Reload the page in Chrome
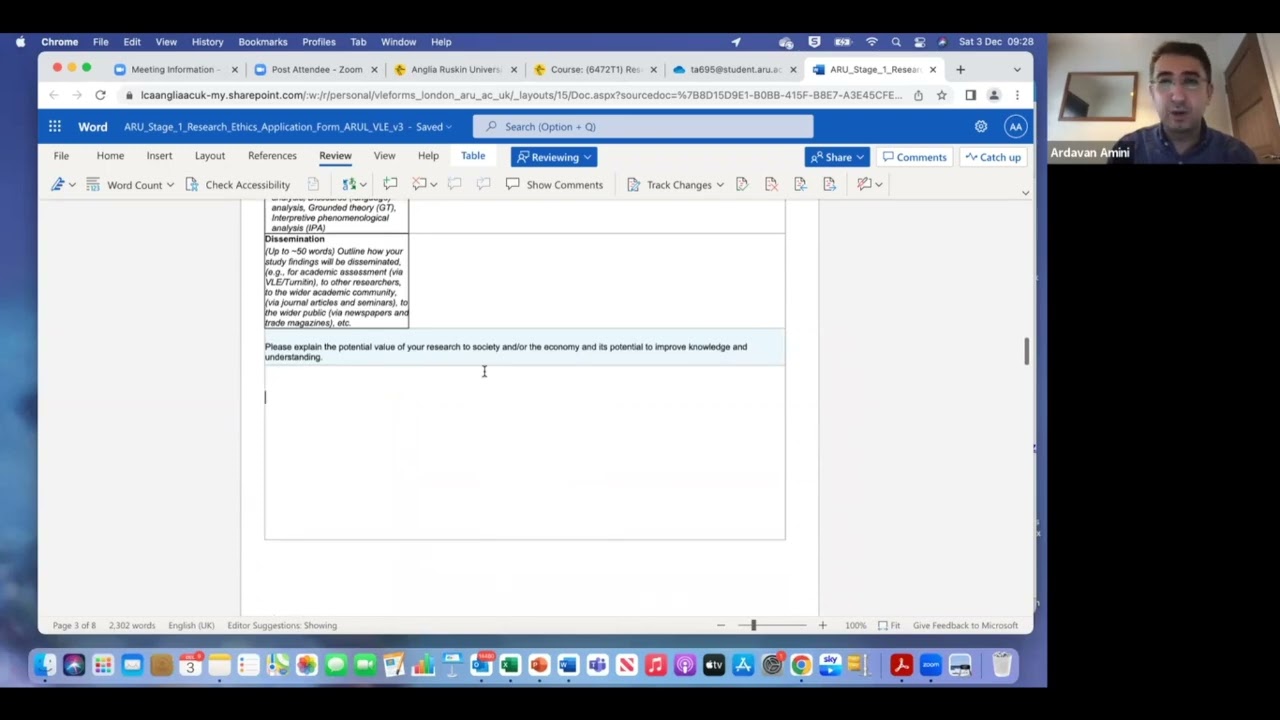1280x720 pixels. [x=100, y=95]
